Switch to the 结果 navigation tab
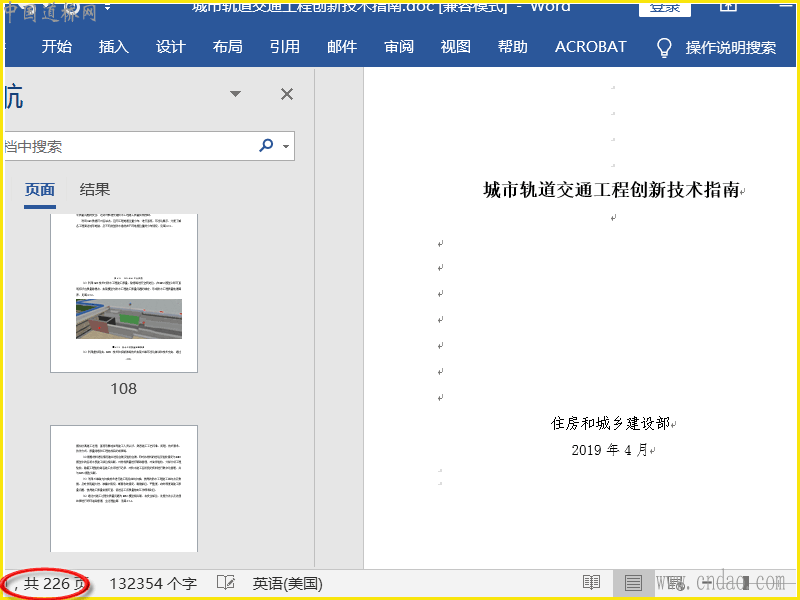This screenshot has height=600, width=800. 95,190
